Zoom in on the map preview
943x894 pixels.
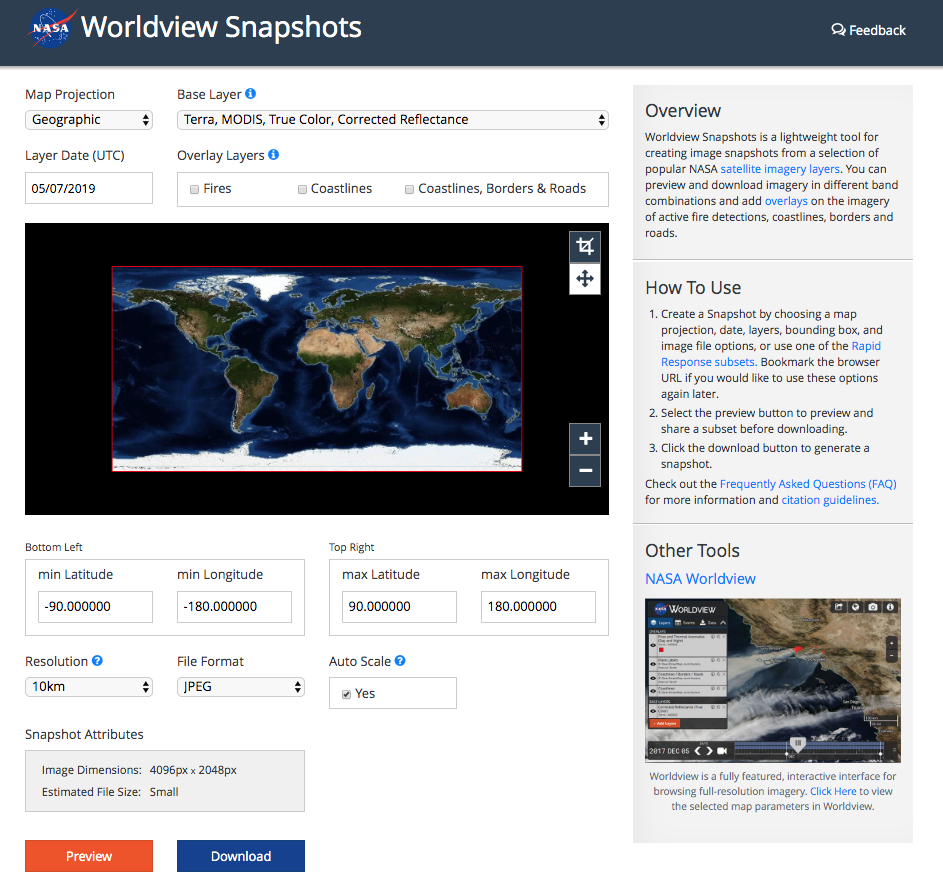tap(585, 439)
